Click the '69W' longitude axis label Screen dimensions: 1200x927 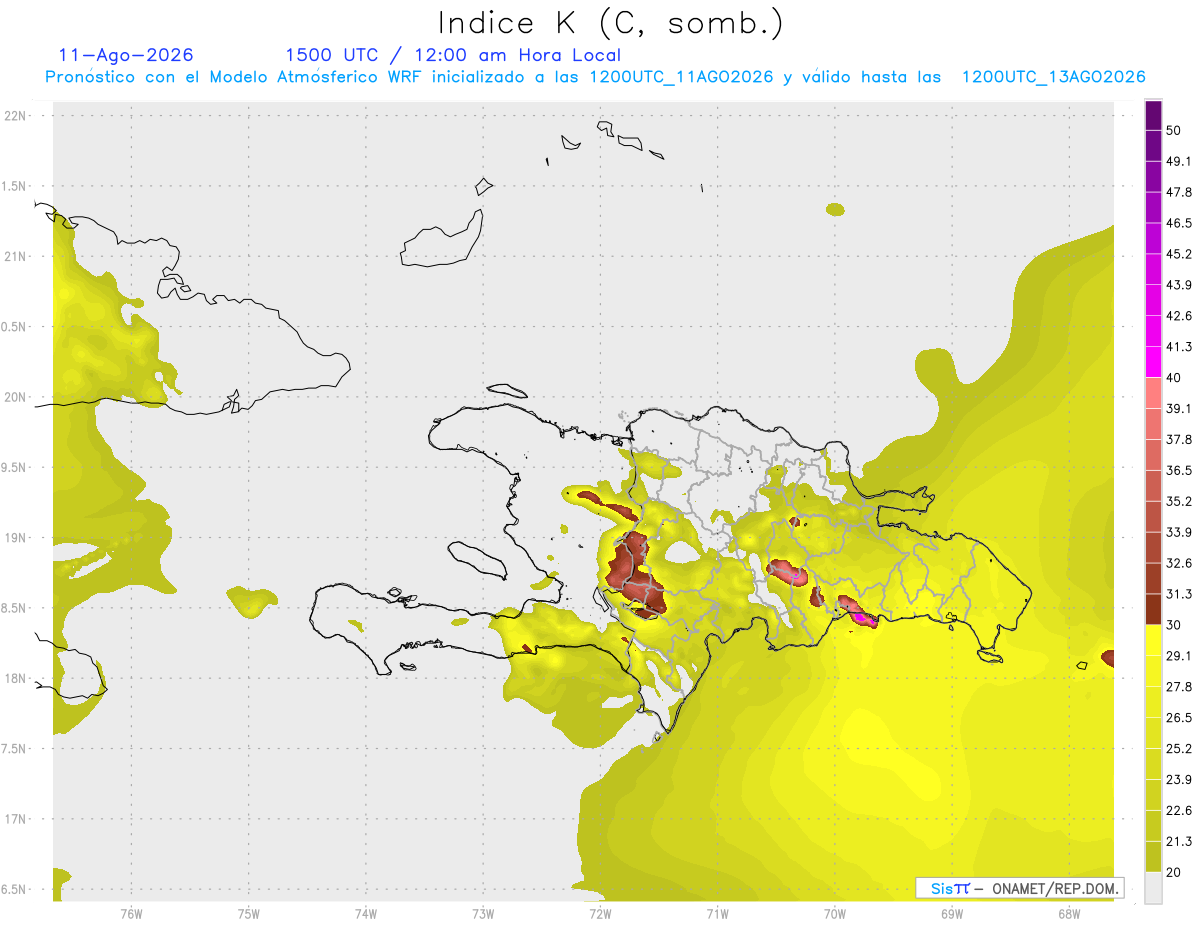951,914
